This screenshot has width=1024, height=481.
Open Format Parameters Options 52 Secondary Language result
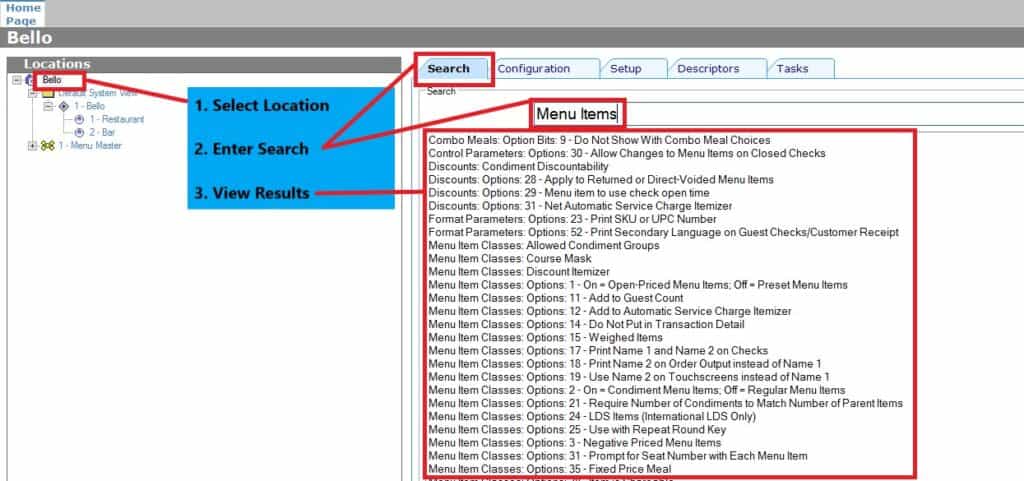(664, 232)
